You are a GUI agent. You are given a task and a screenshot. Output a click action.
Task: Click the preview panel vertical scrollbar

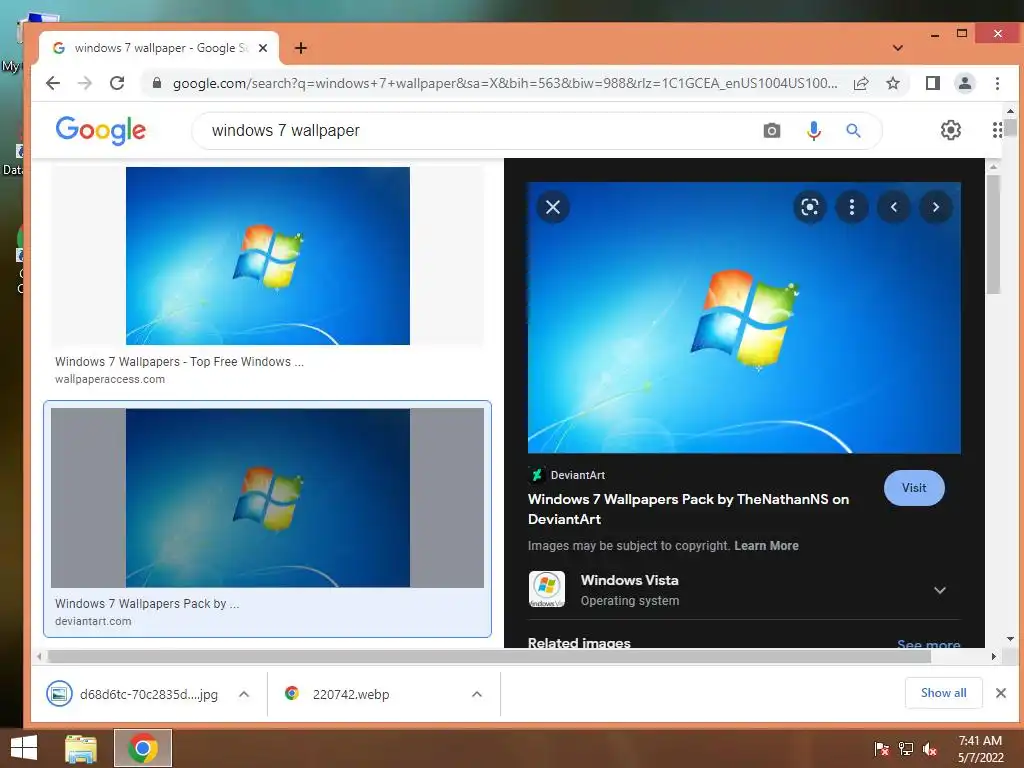pos(993,234)
